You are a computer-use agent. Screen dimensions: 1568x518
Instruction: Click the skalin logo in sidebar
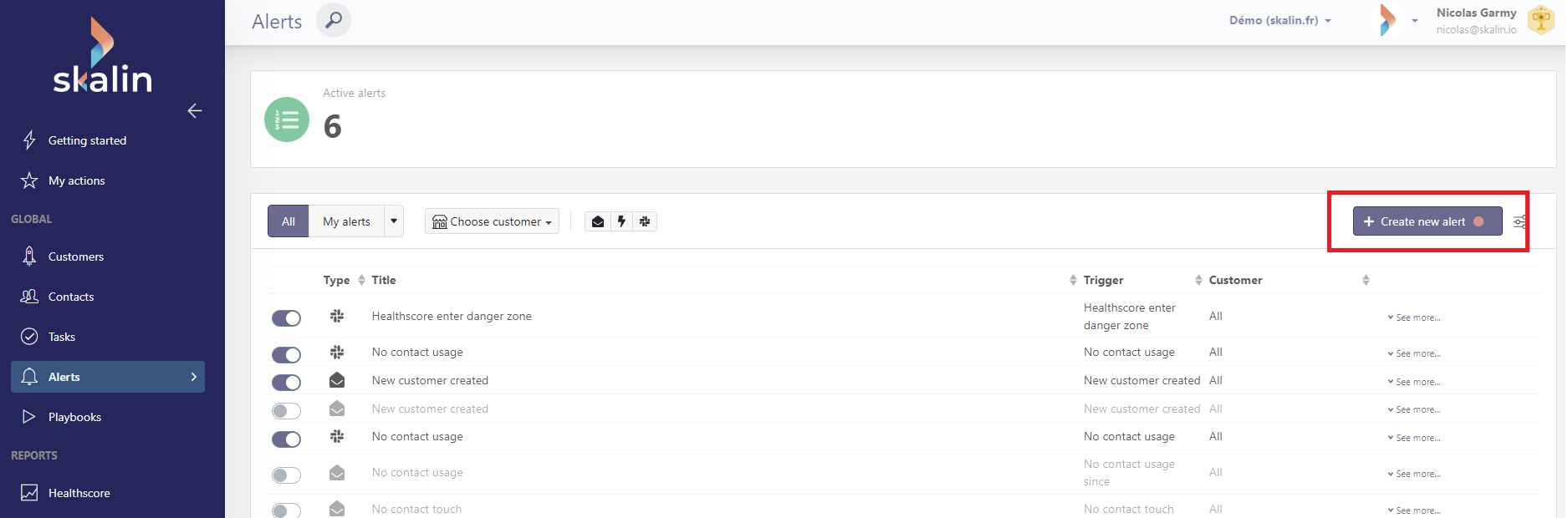tap(102, 57)
